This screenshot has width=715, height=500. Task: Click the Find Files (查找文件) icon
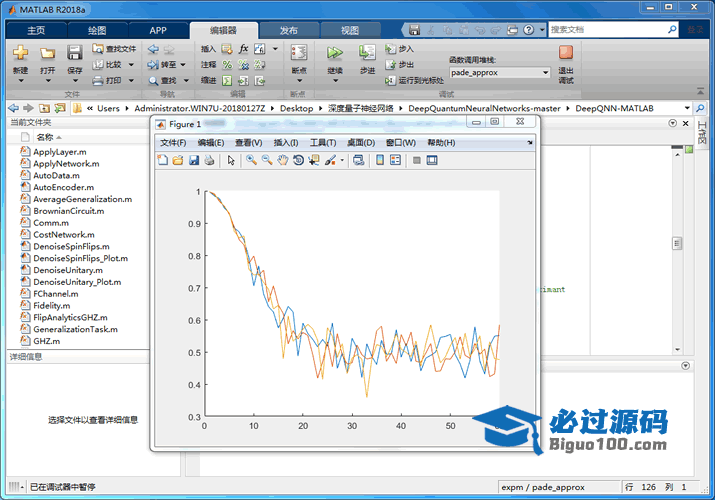[98, 48]
